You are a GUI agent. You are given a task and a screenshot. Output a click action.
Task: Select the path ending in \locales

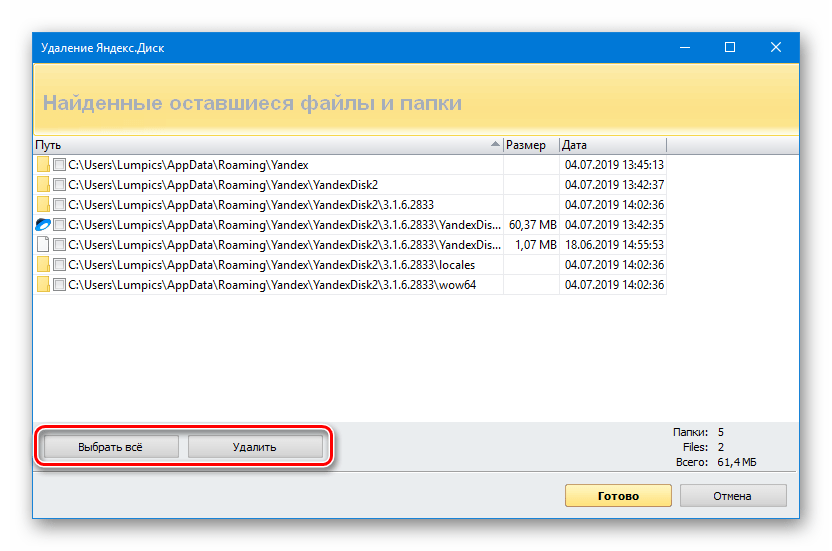(x=272, y=265)
